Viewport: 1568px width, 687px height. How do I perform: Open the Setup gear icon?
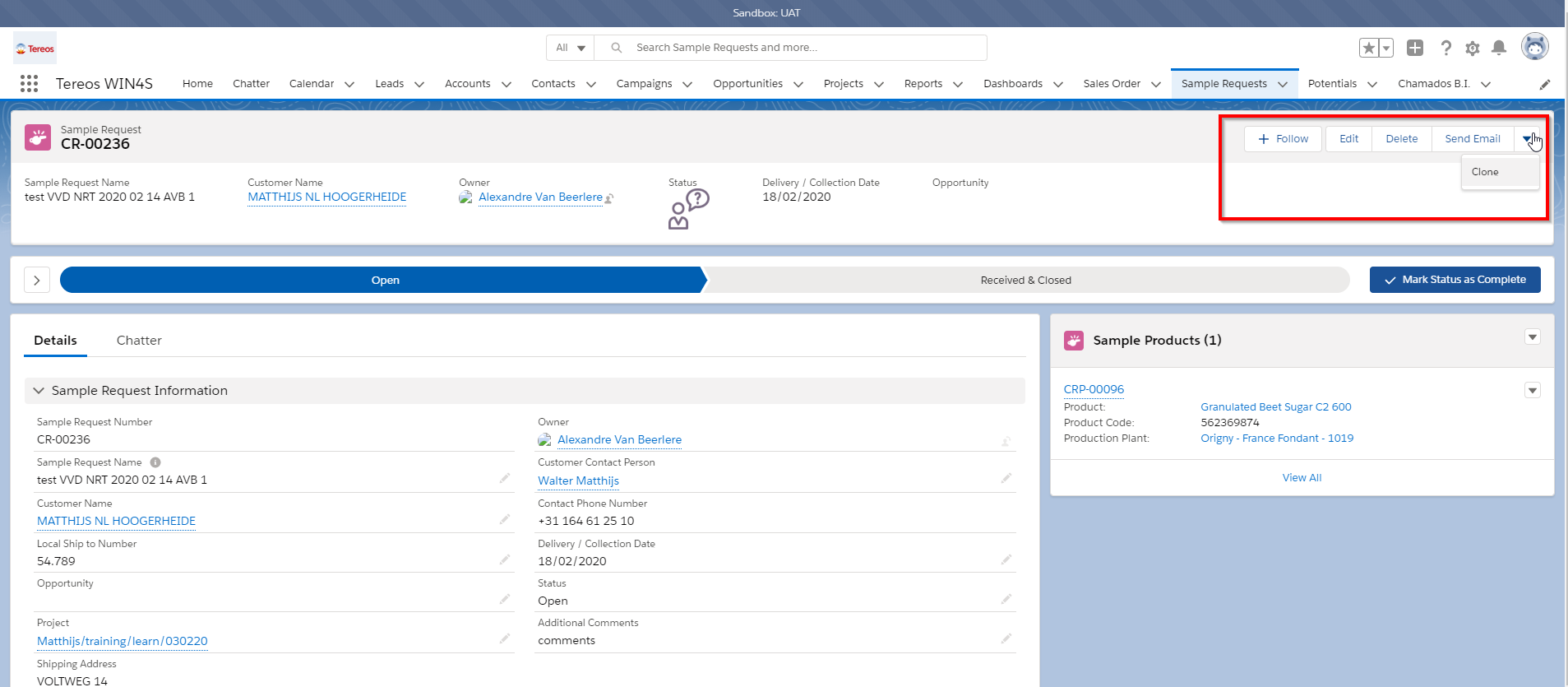click(1472, 48)
